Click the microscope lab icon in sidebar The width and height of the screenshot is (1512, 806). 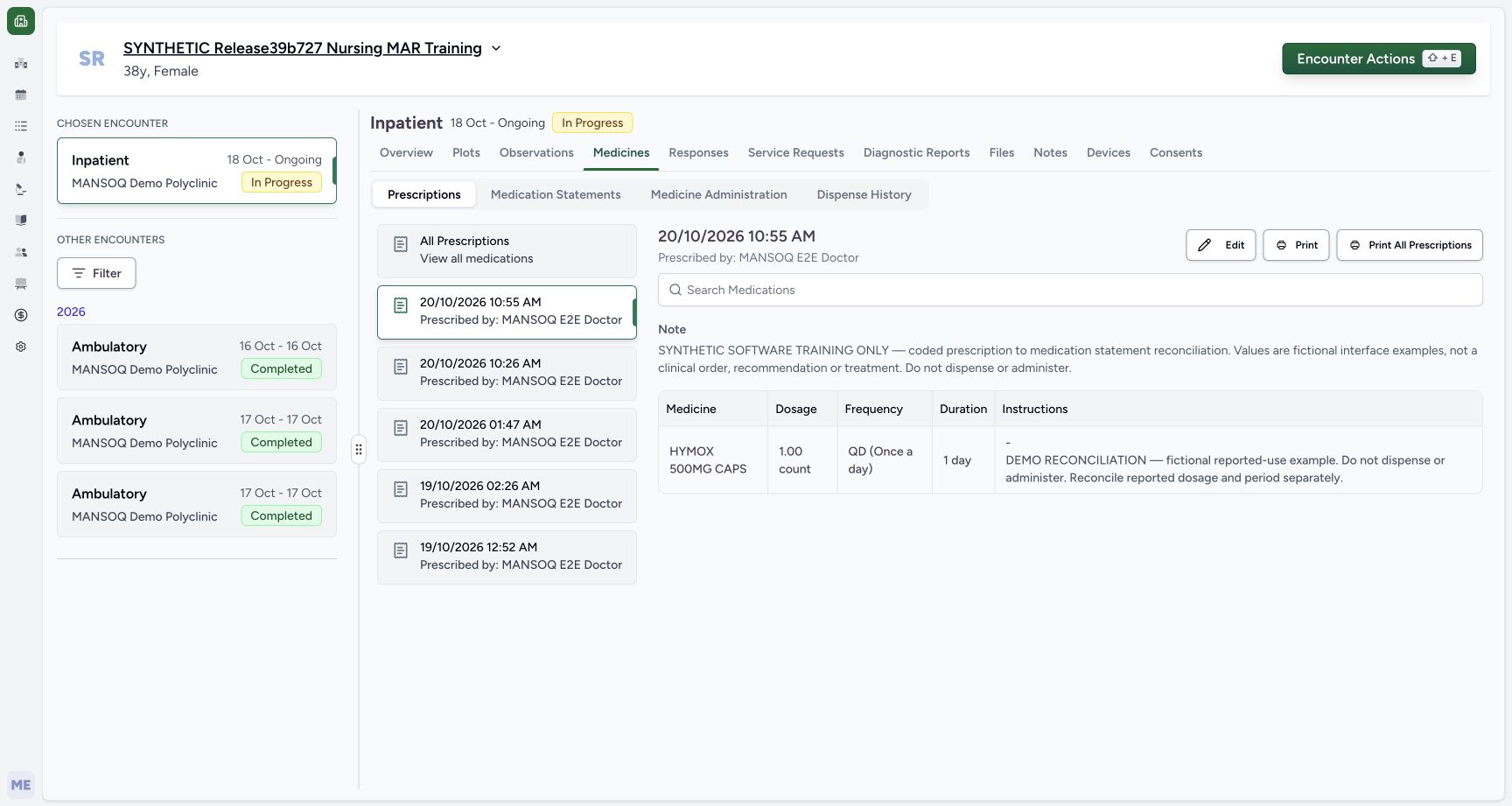point(21,189)
